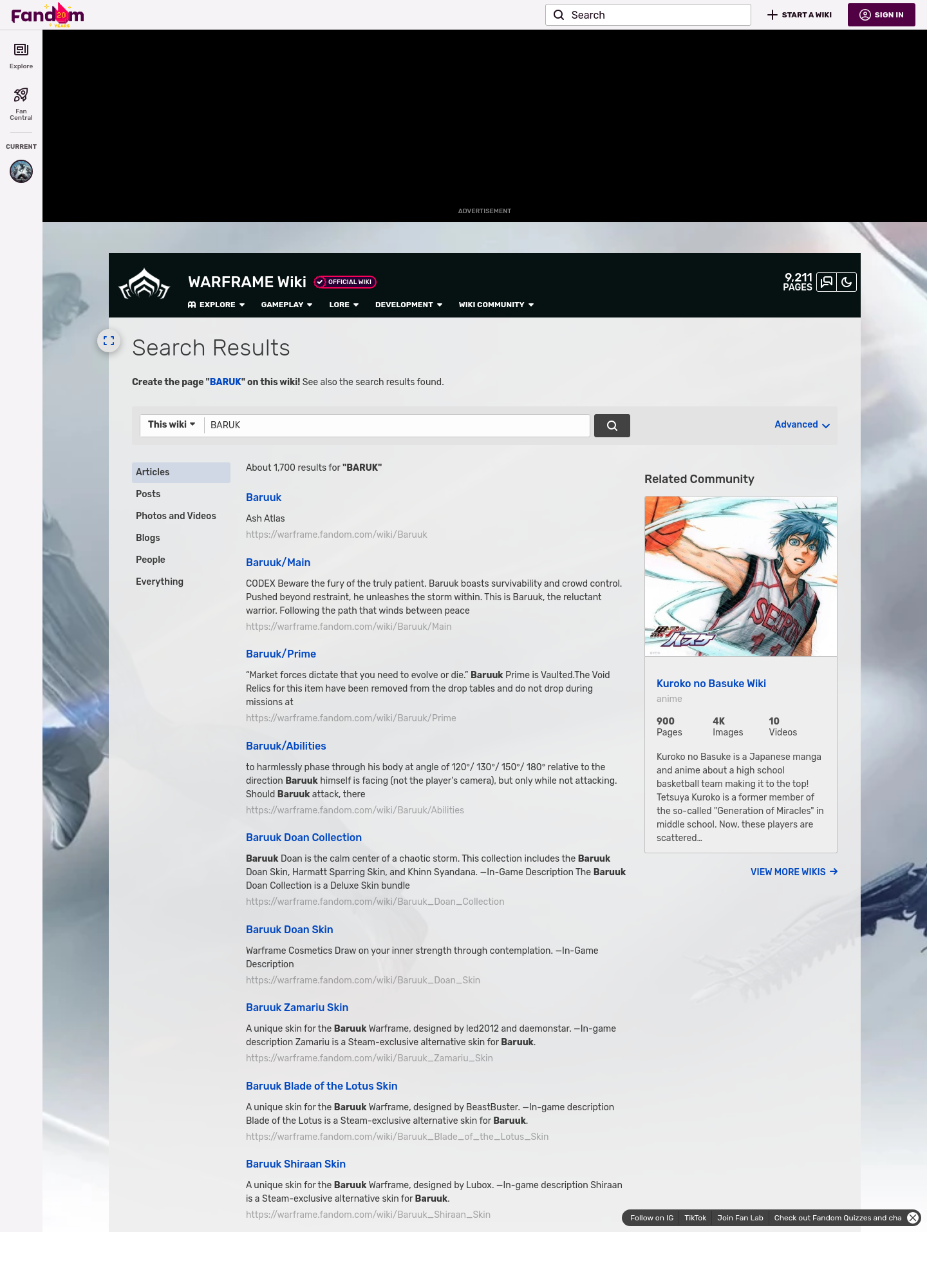927x1288 pixels.
Task: Select the Articles filter tab
Action: tap(181, 472)
